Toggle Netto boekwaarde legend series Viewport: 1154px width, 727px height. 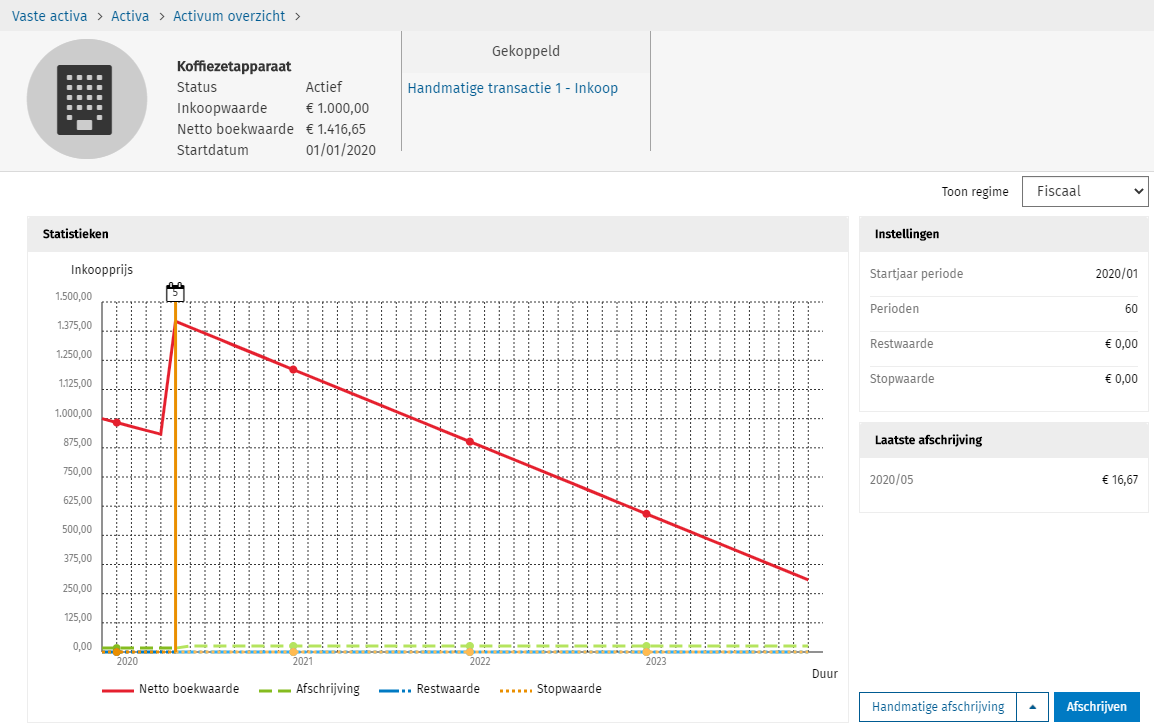coord(170,689)
